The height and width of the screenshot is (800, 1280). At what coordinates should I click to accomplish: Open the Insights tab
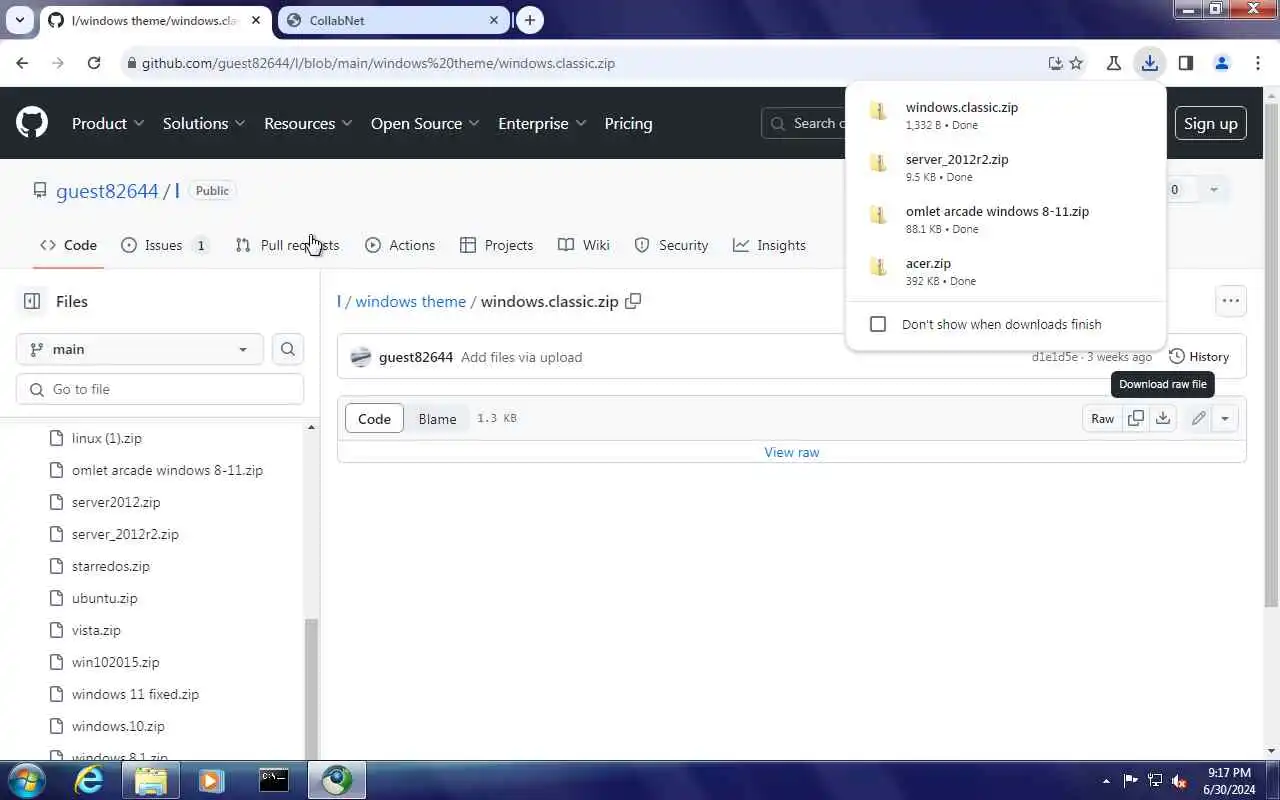coord(769,245)
